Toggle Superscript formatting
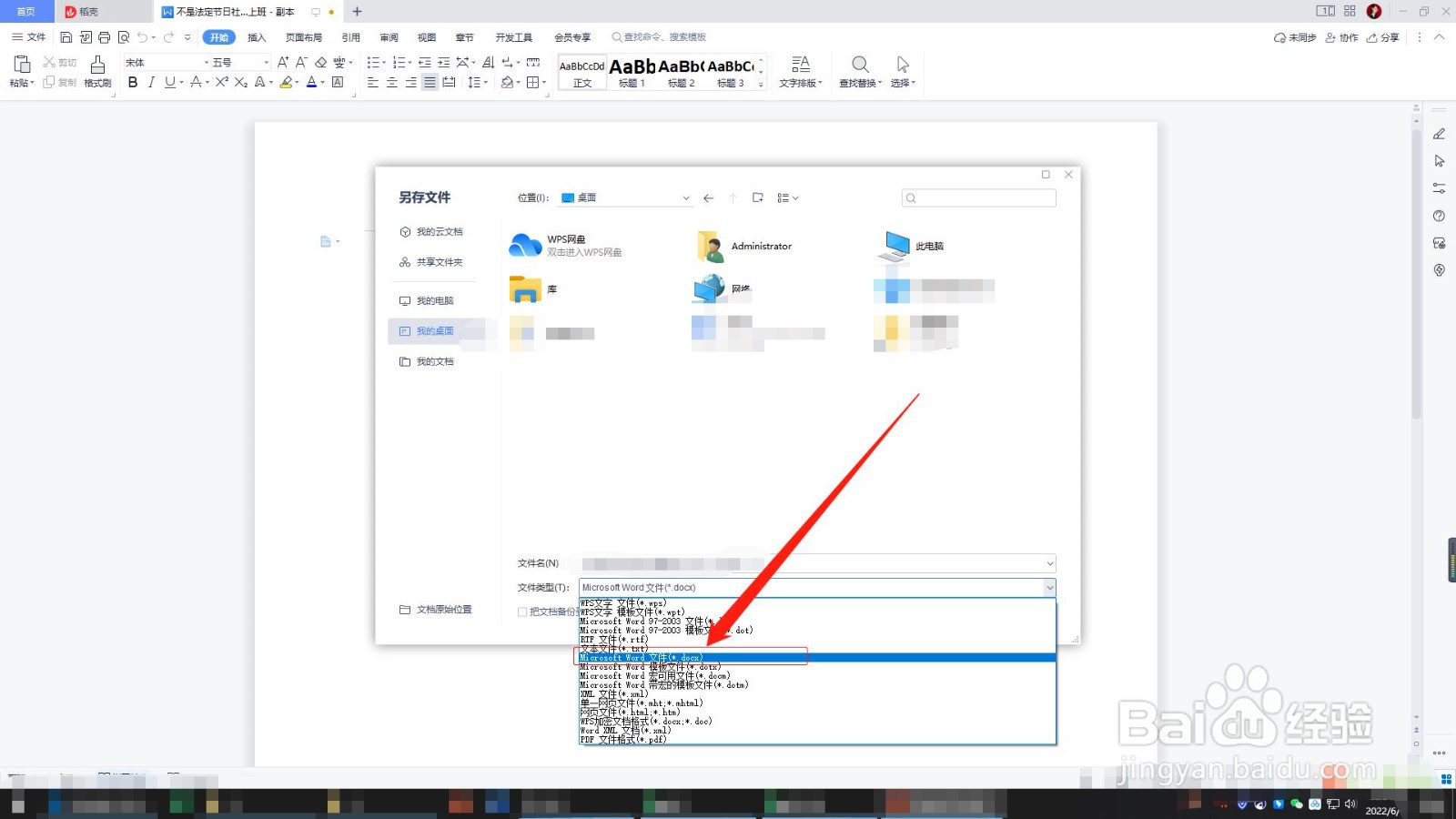Viewport: 1456px width, 819px height. pos(221,82)
